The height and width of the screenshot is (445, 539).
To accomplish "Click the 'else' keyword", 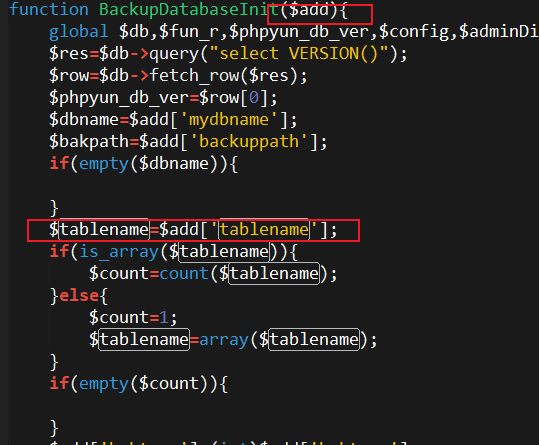I will coord(79,296).
